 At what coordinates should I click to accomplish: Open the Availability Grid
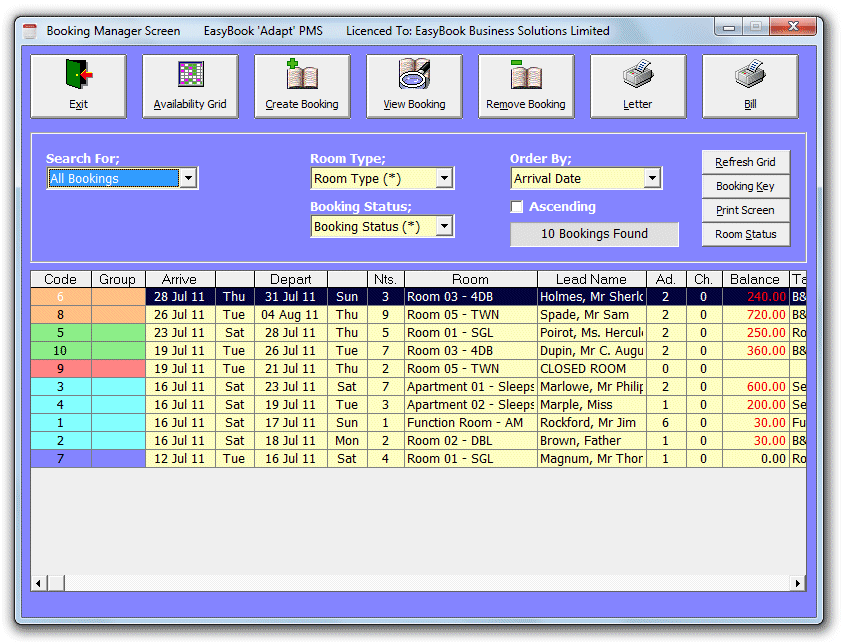(190, 77)
